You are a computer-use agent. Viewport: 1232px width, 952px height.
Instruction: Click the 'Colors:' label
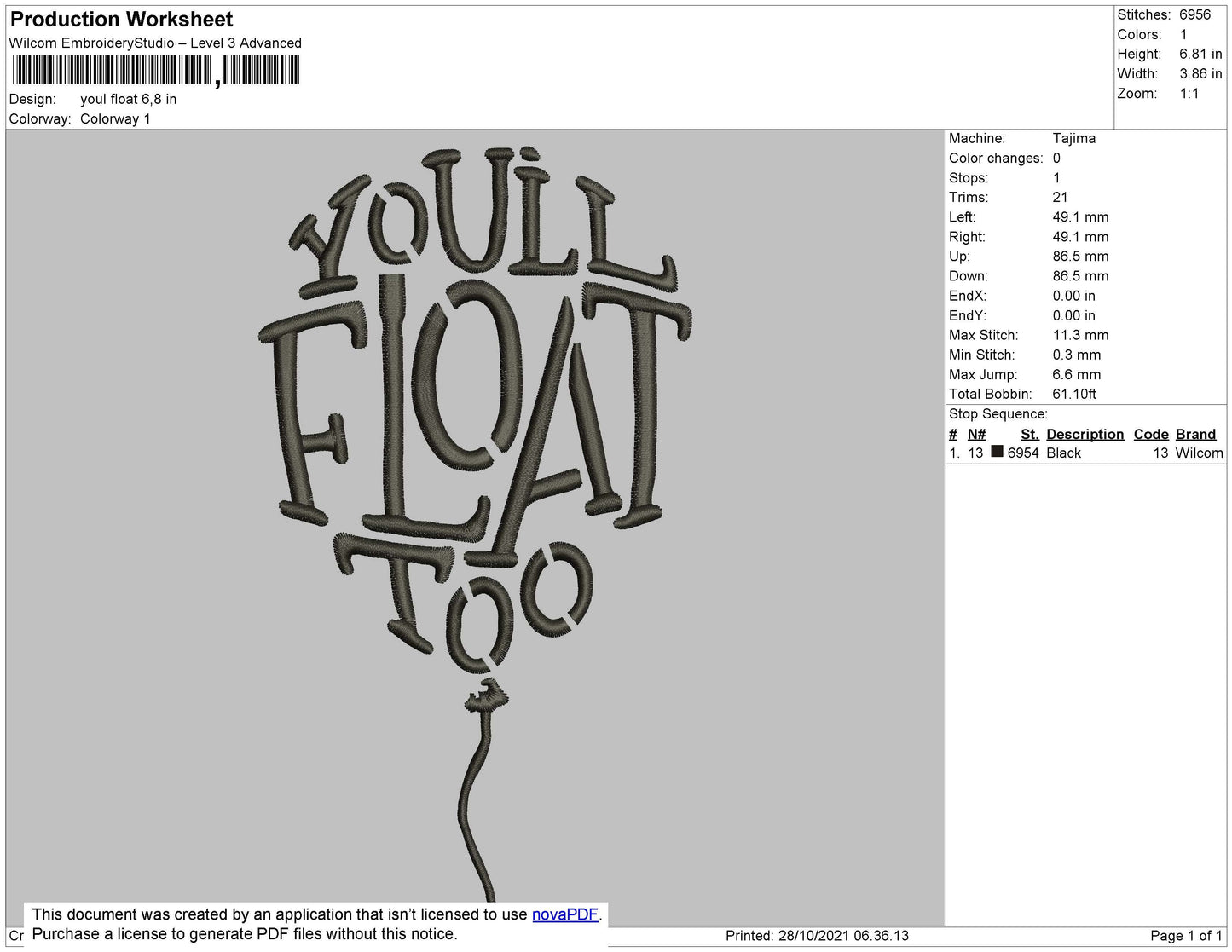coord(1140,34)
